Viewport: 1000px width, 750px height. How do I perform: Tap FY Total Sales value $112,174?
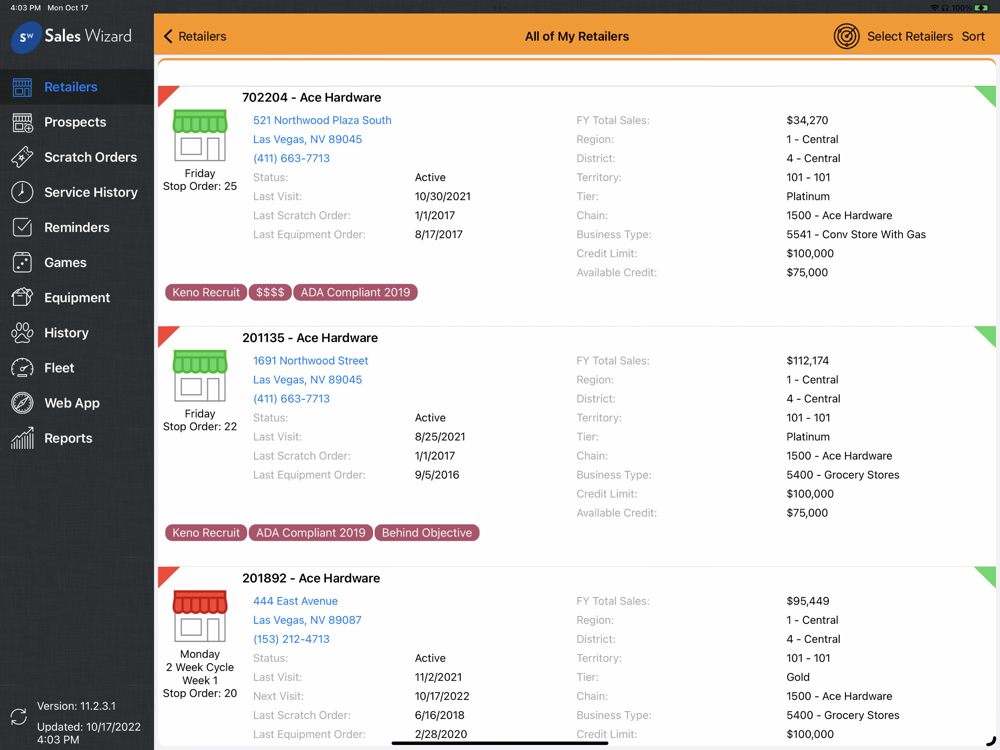pyautogui.click(x=807, y=360)
